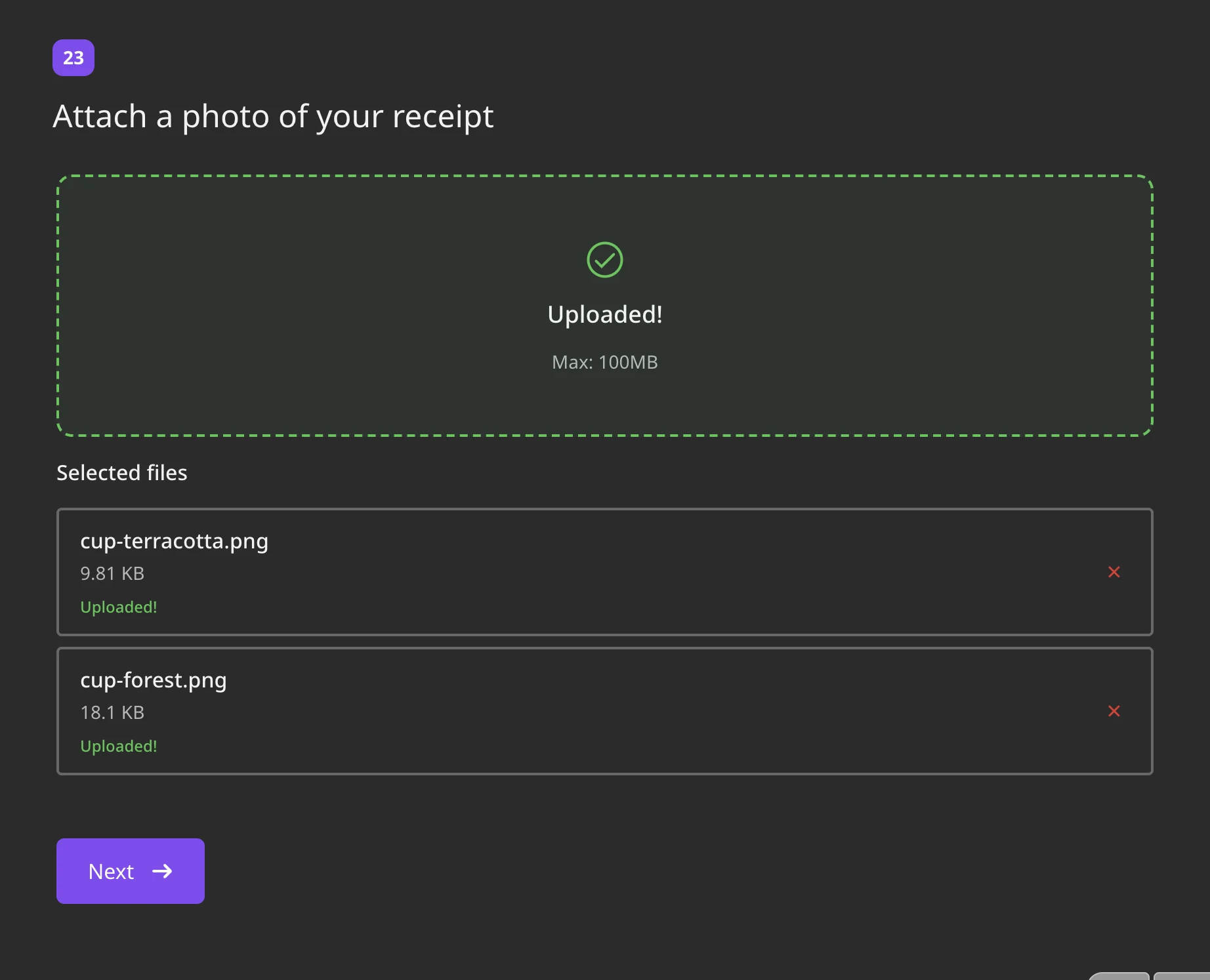Click the 18.1 KB file size

pos(112,712)
